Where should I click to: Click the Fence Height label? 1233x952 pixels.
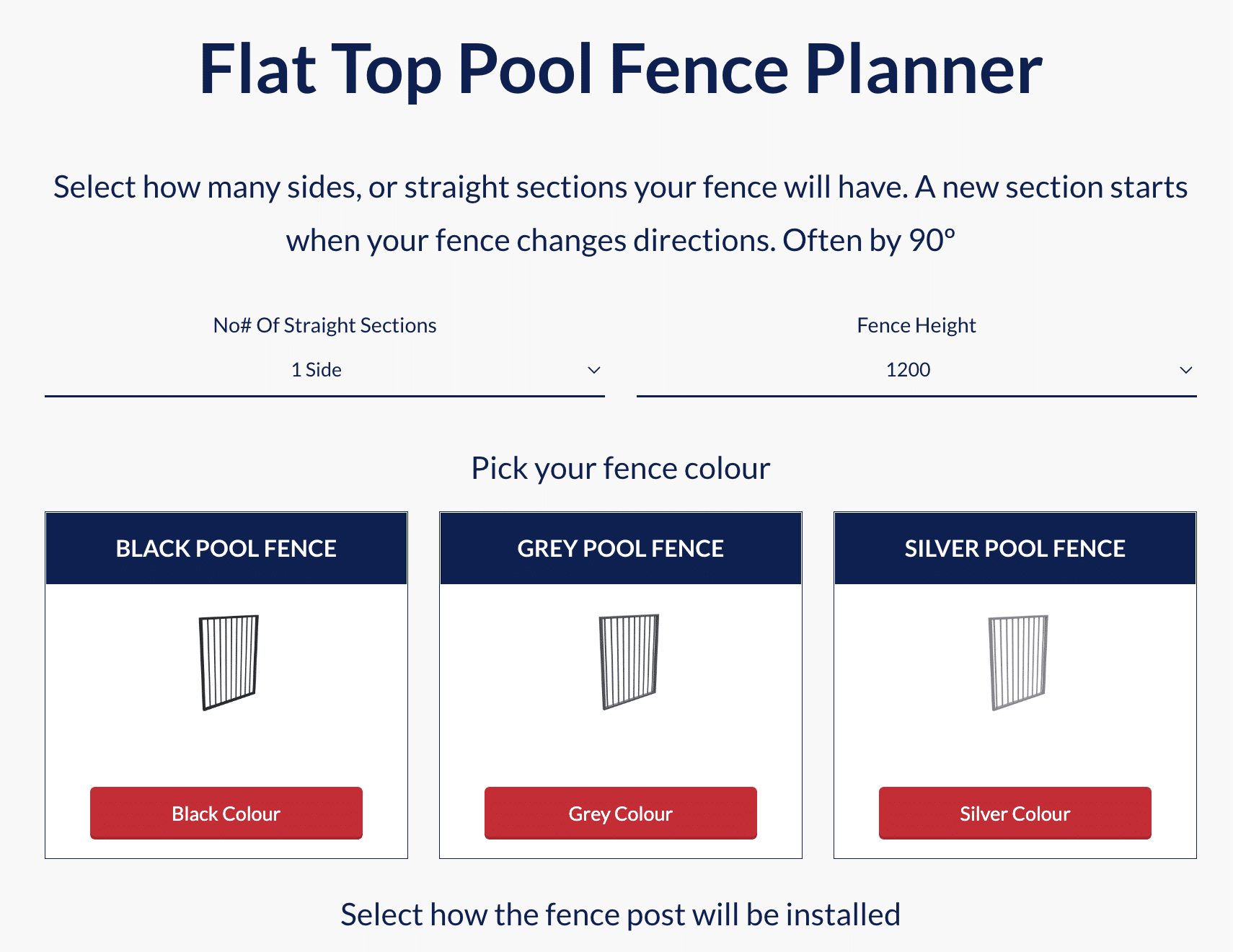916,325
